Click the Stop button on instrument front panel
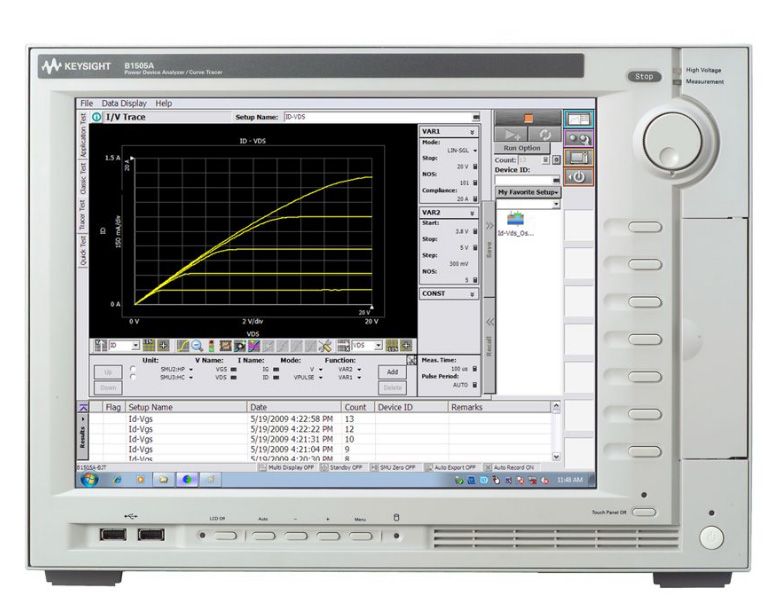The width and height of the screenshot is (771, 613). 644,77
